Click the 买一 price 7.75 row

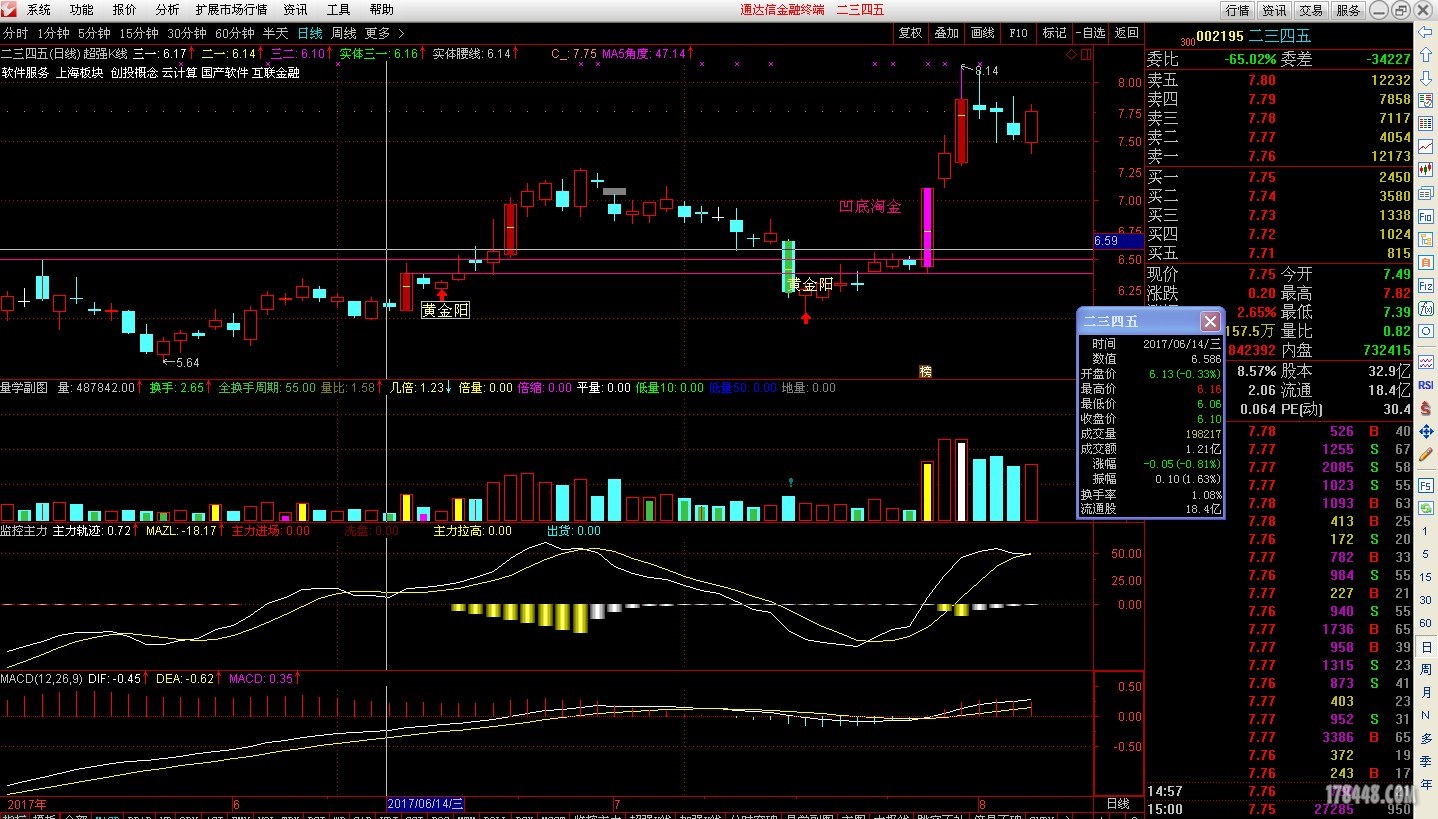(1279, 177)
